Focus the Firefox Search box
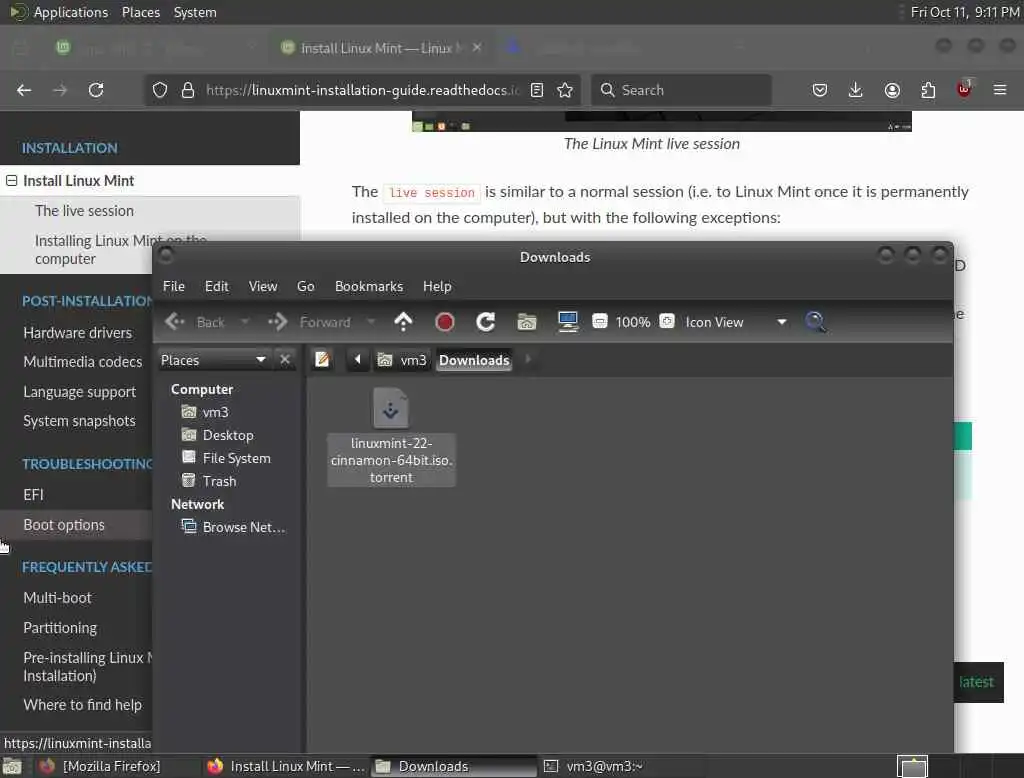Viewport: 1024px width, 778px height. pyautogui.click(x=681, y=90)
